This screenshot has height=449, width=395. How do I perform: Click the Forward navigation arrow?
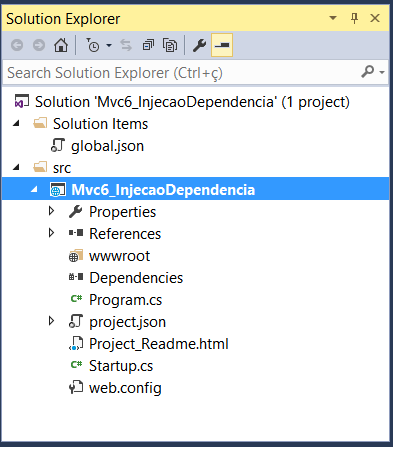tap(39, 45)
